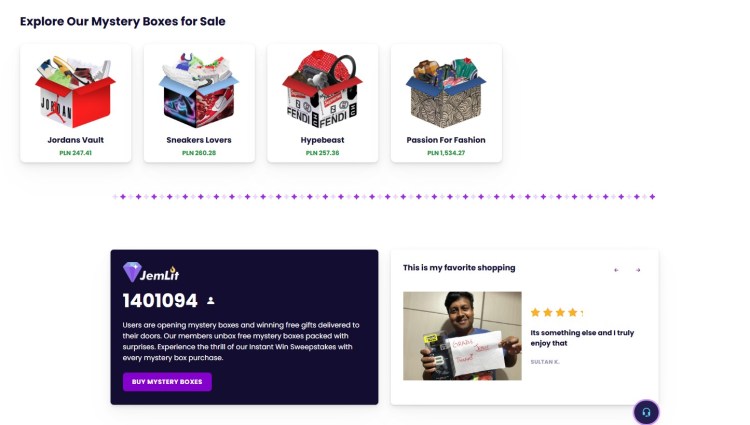Open the Jordans Vault title link
750x425 pixels.
coord(75,140)
